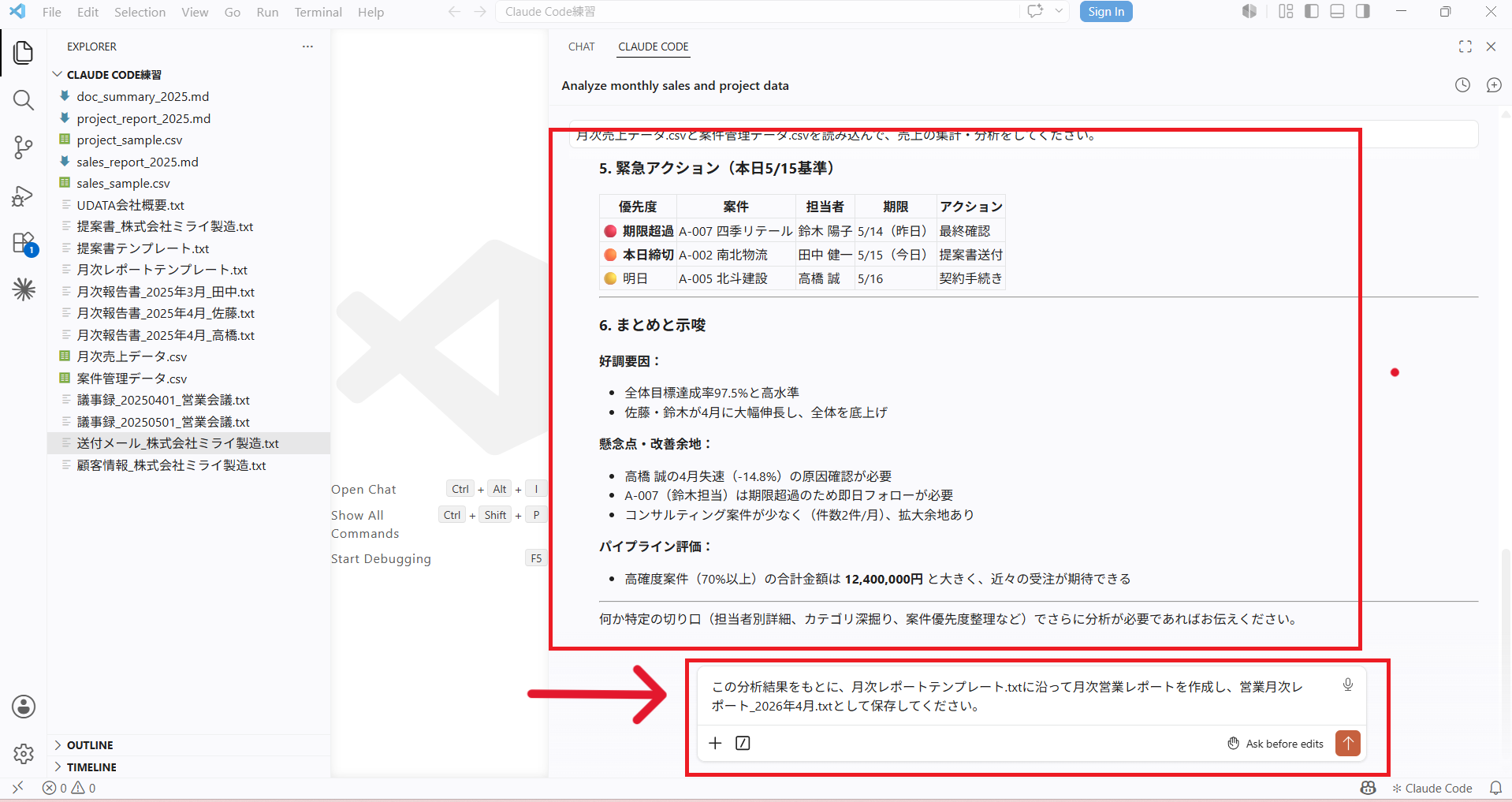
Task: Toggle the Ask before edits mode
Action: click(1276, 744)
